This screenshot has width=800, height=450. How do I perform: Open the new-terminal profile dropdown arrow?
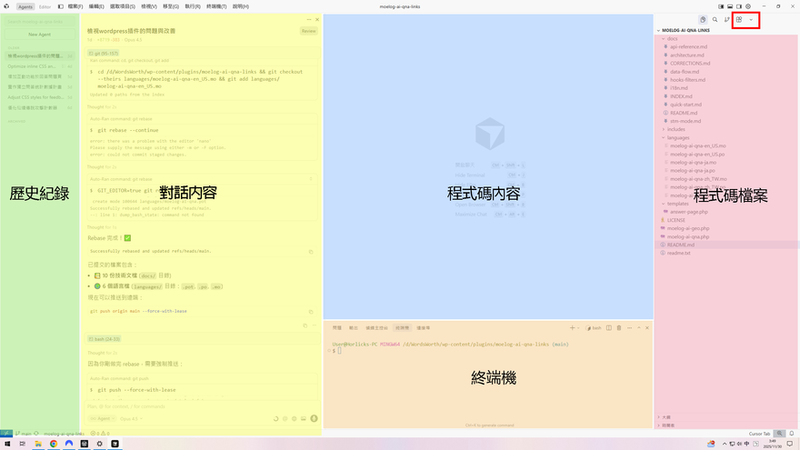tap(578, 328)
